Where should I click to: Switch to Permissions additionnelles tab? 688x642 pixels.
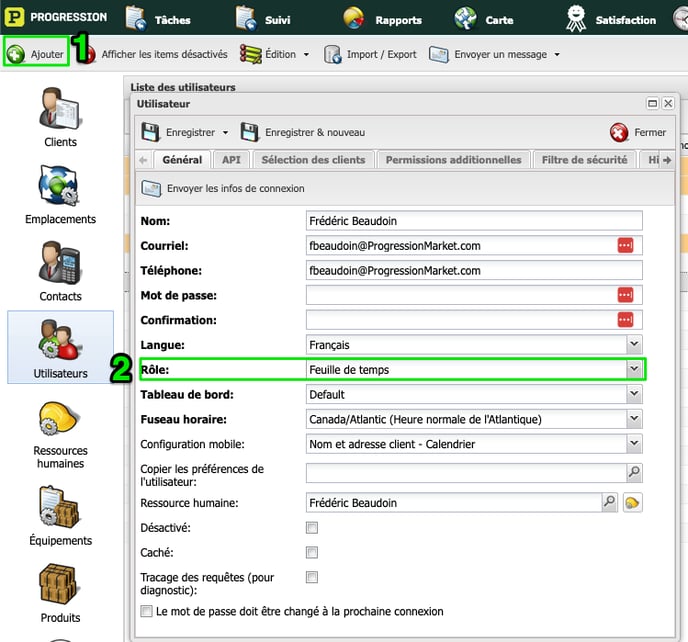click(453, 160)
